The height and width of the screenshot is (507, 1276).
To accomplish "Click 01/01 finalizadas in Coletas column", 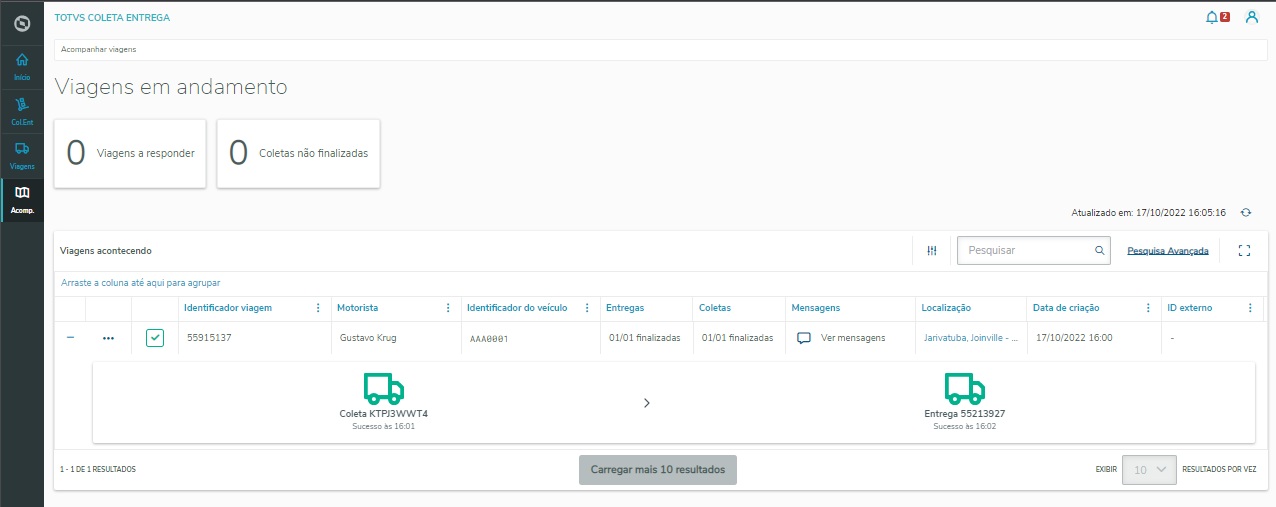I will coord(737,338).
